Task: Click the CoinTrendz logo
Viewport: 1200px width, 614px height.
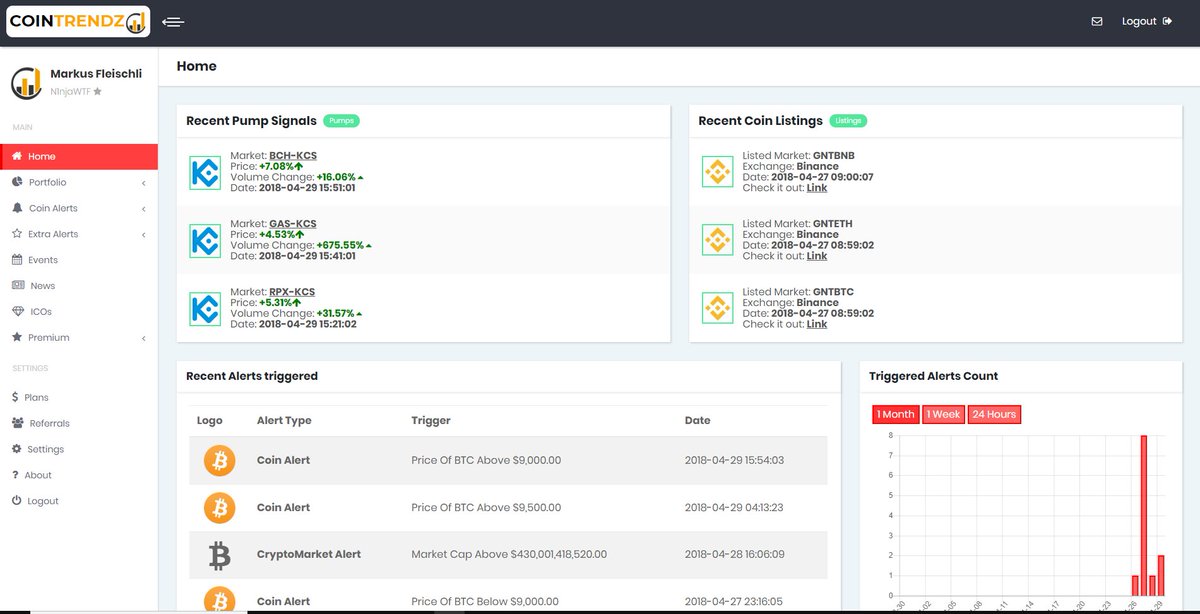Action: [x=78, y=21]
